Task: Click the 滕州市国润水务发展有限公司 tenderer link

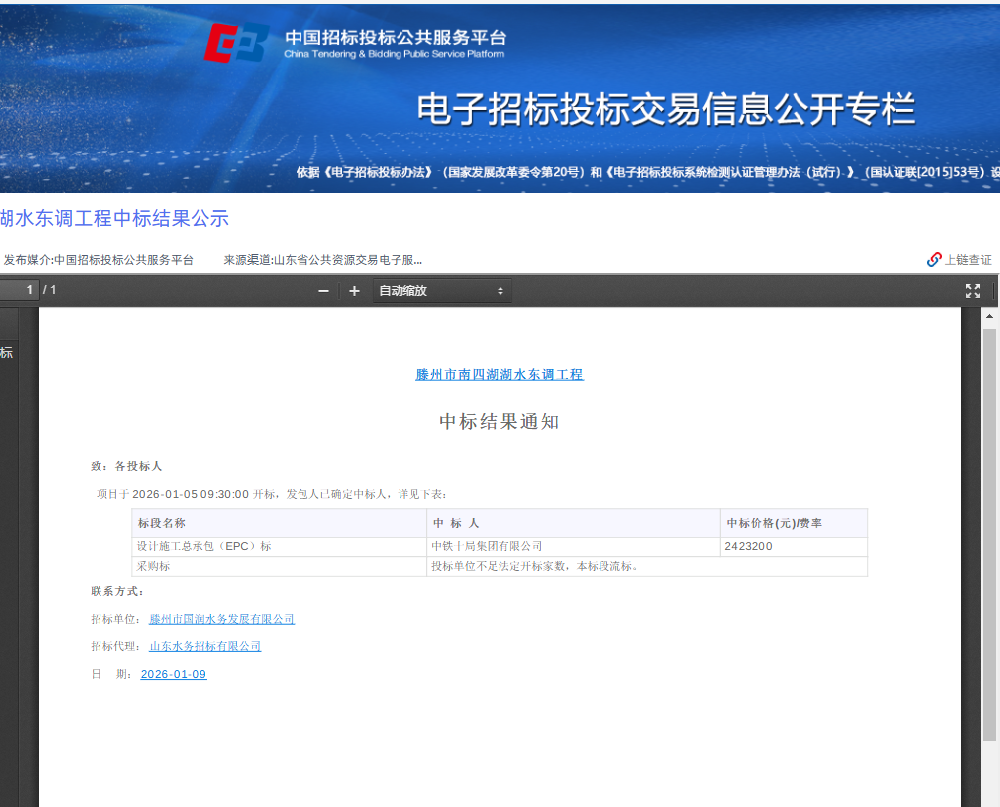Action: pyautogui.click(x=222, y=619)
